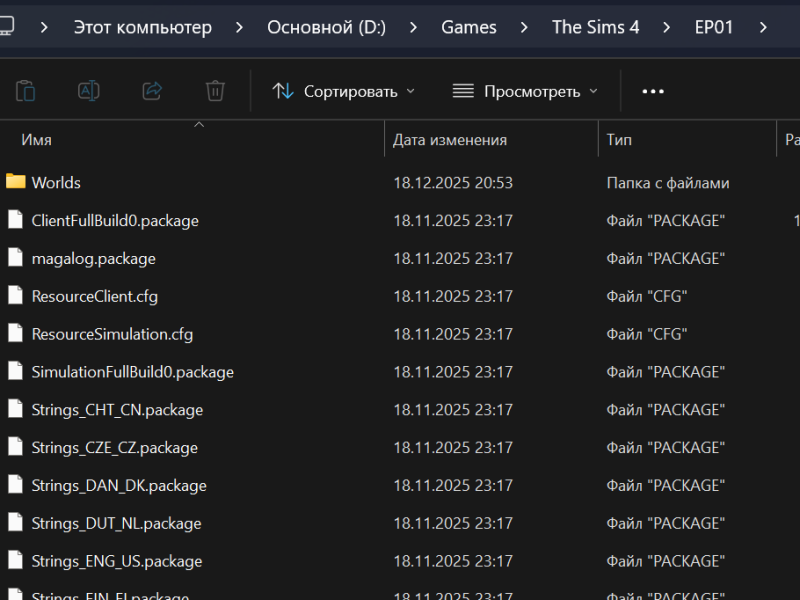Select ResourceSimulation.cfg file

(x=112, y=334)
